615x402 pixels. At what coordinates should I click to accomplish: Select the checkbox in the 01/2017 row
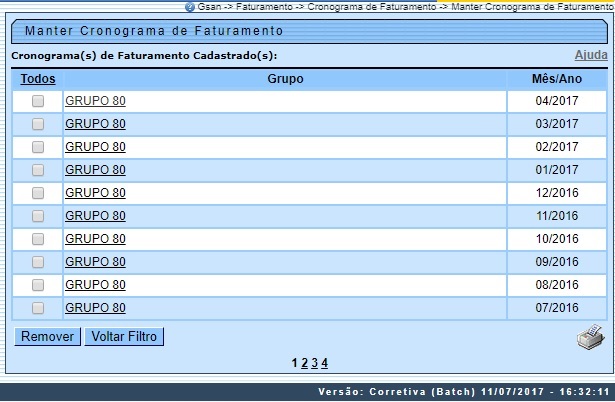pos(38,170)
